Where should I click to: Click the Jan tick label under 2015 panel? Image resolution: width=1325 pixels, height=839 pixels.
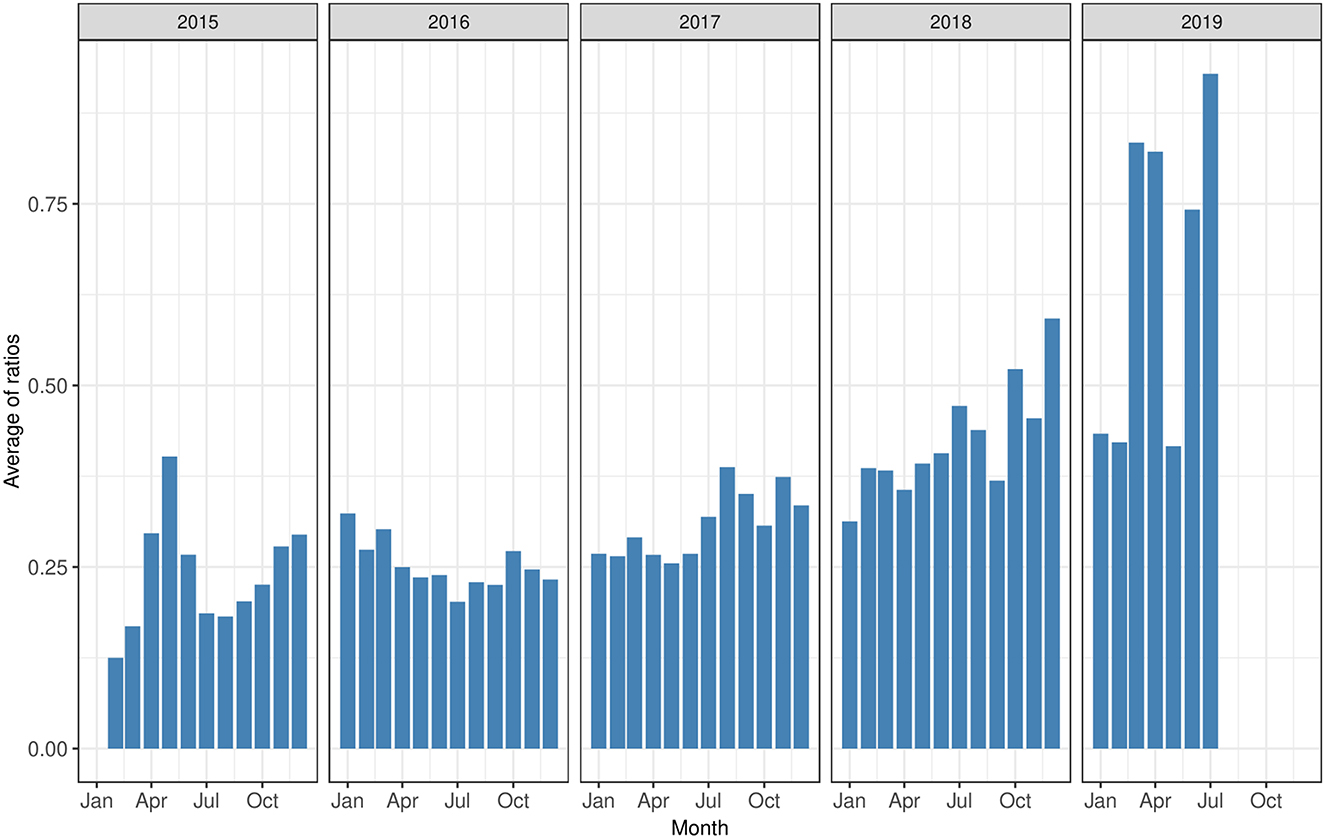tap(97, 802)
